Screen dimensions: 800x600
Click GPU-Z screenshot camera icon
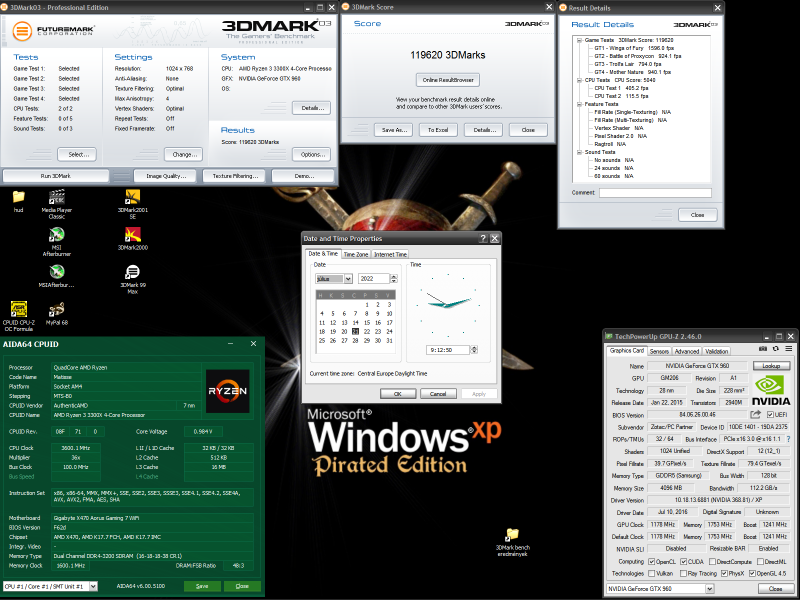tap(763, 349)
